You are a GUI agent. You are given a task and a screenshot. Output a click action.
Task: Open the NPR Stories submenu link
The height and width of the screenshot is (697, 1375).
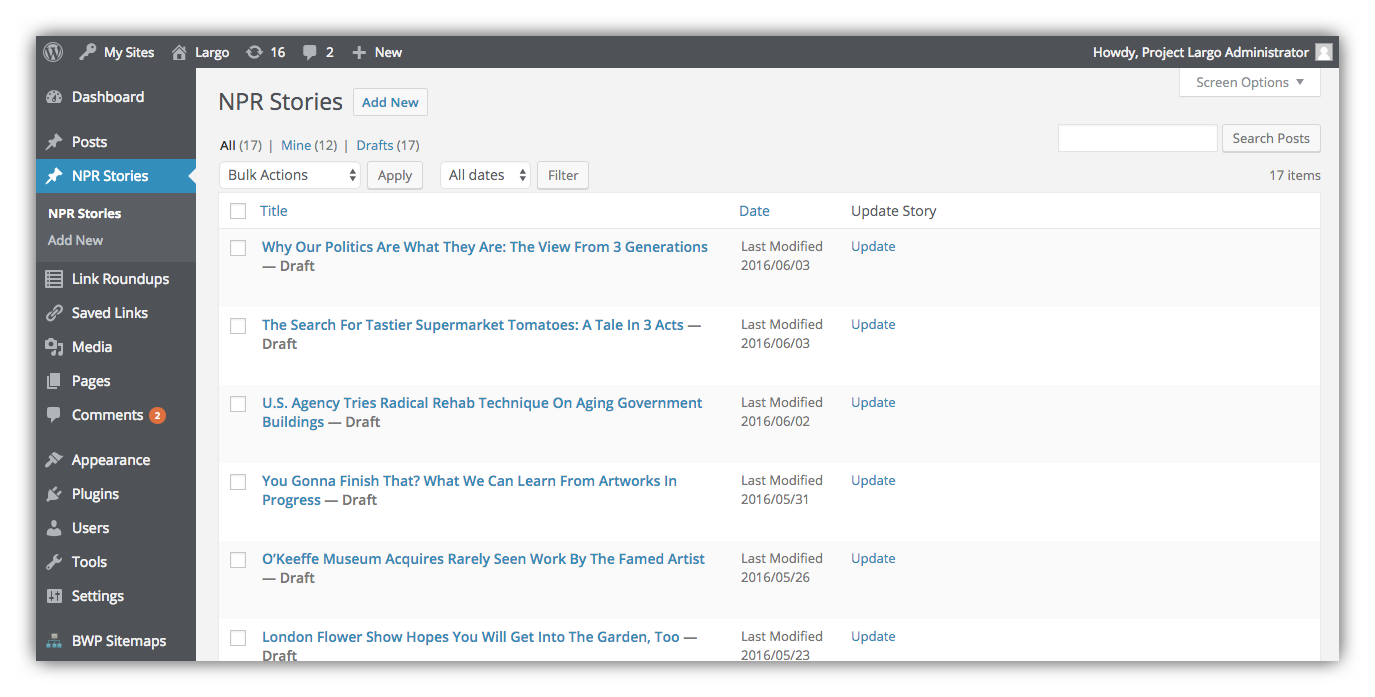pos(85,213)
